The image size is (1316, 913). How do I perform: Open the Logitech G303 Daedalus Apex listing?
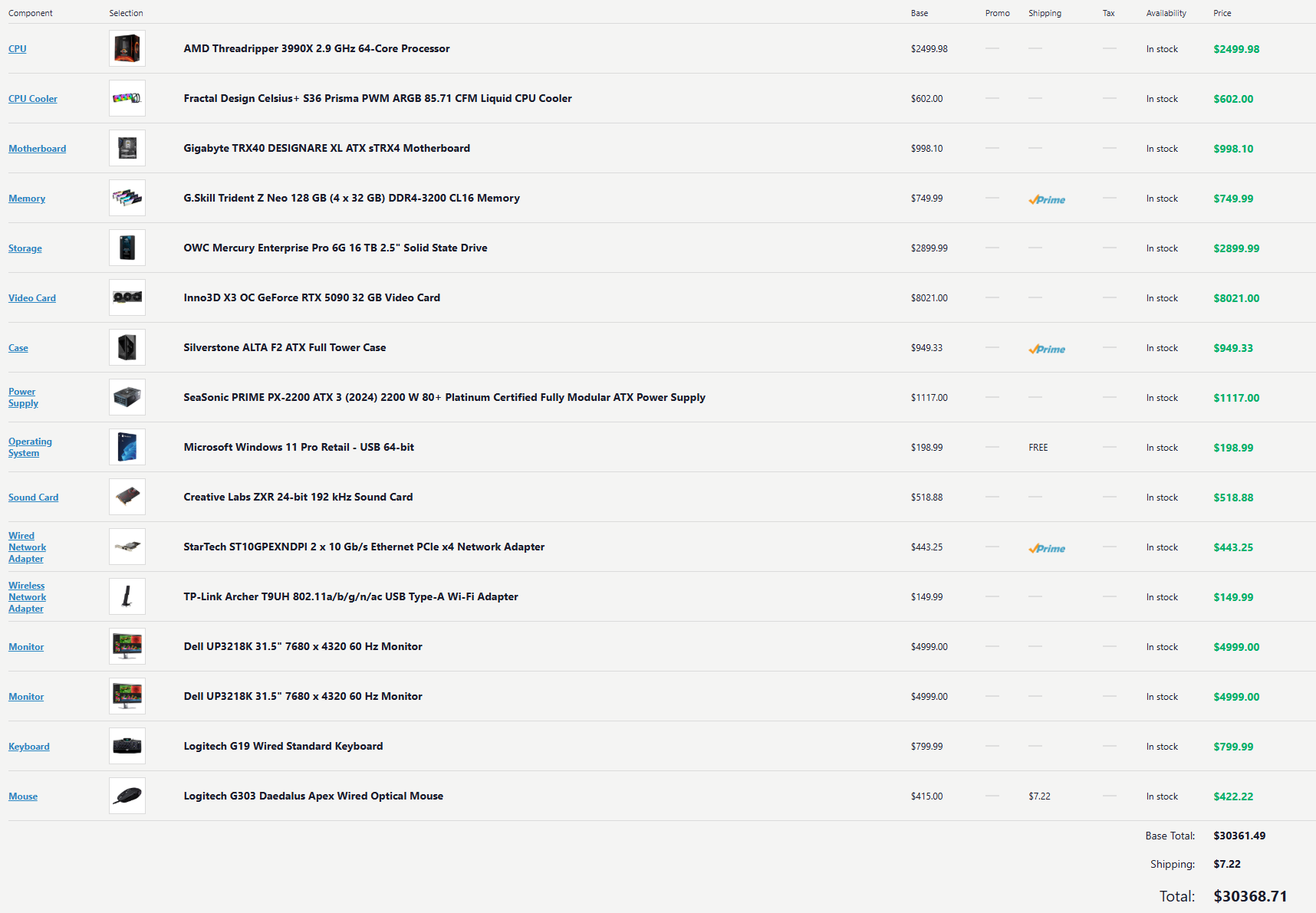[314, 796]
